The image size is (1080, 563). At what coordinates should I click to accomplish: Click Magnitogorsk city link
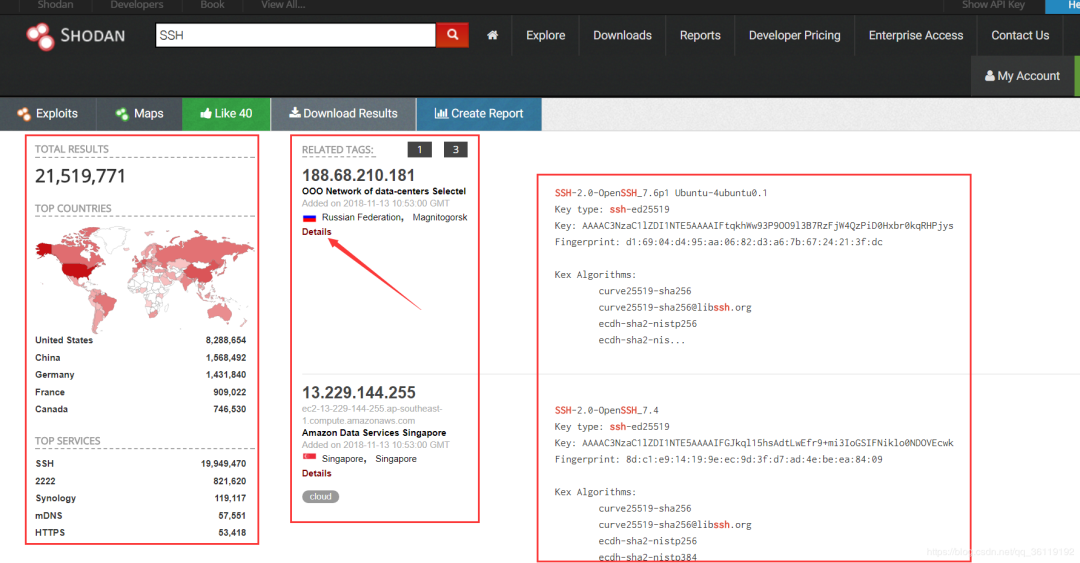click(x=439, y=217)
